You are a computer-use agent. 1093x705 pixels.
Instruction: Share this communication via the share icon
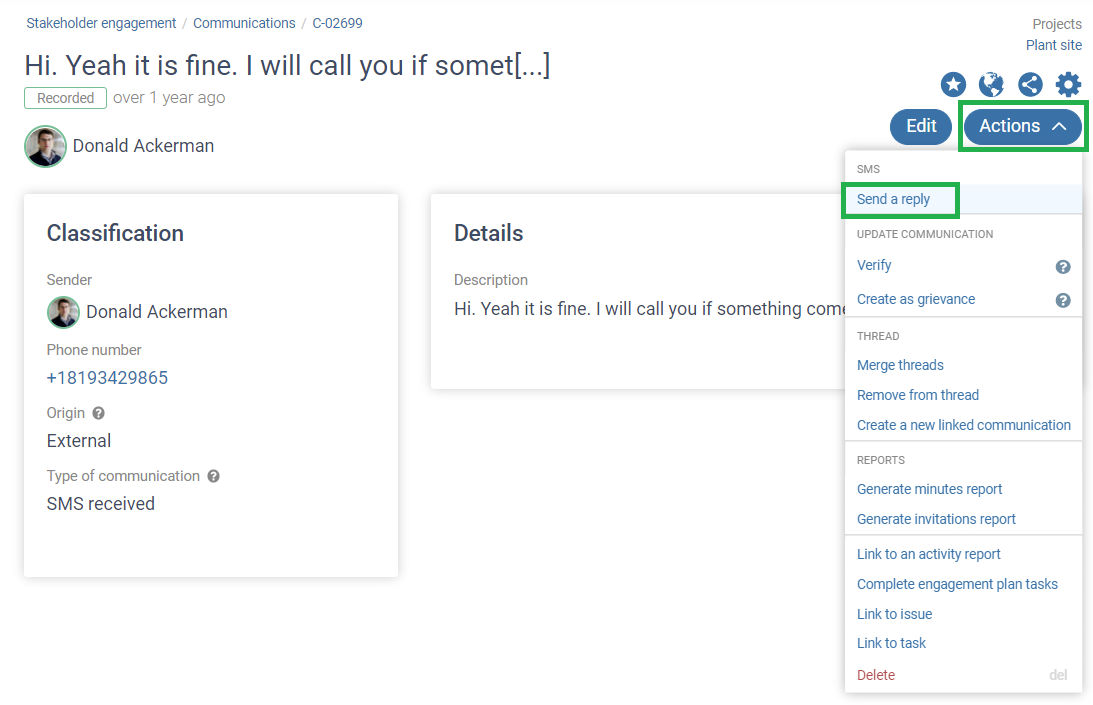(1030, 85)
